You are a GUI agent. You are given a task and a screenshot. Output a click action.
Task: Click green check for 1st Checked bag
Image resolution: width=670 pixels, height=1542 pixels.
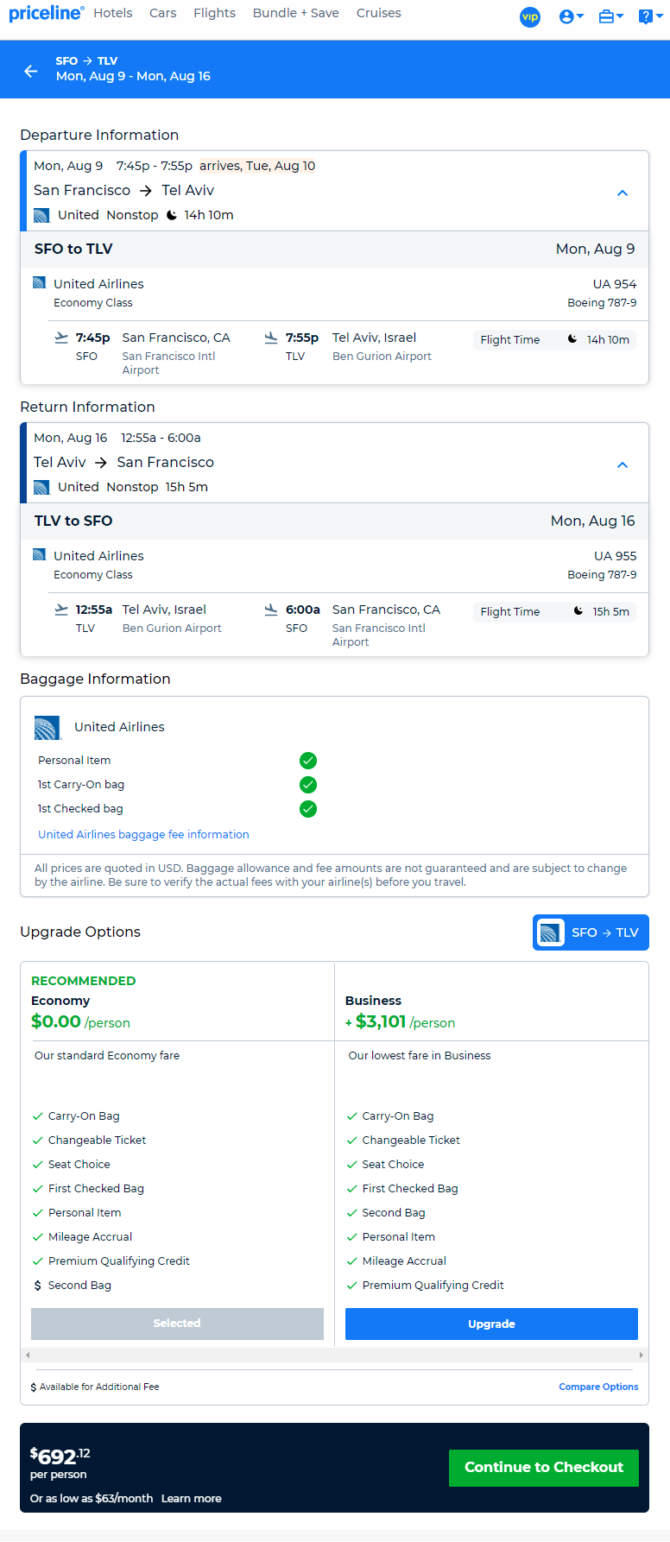click(308, 809)
